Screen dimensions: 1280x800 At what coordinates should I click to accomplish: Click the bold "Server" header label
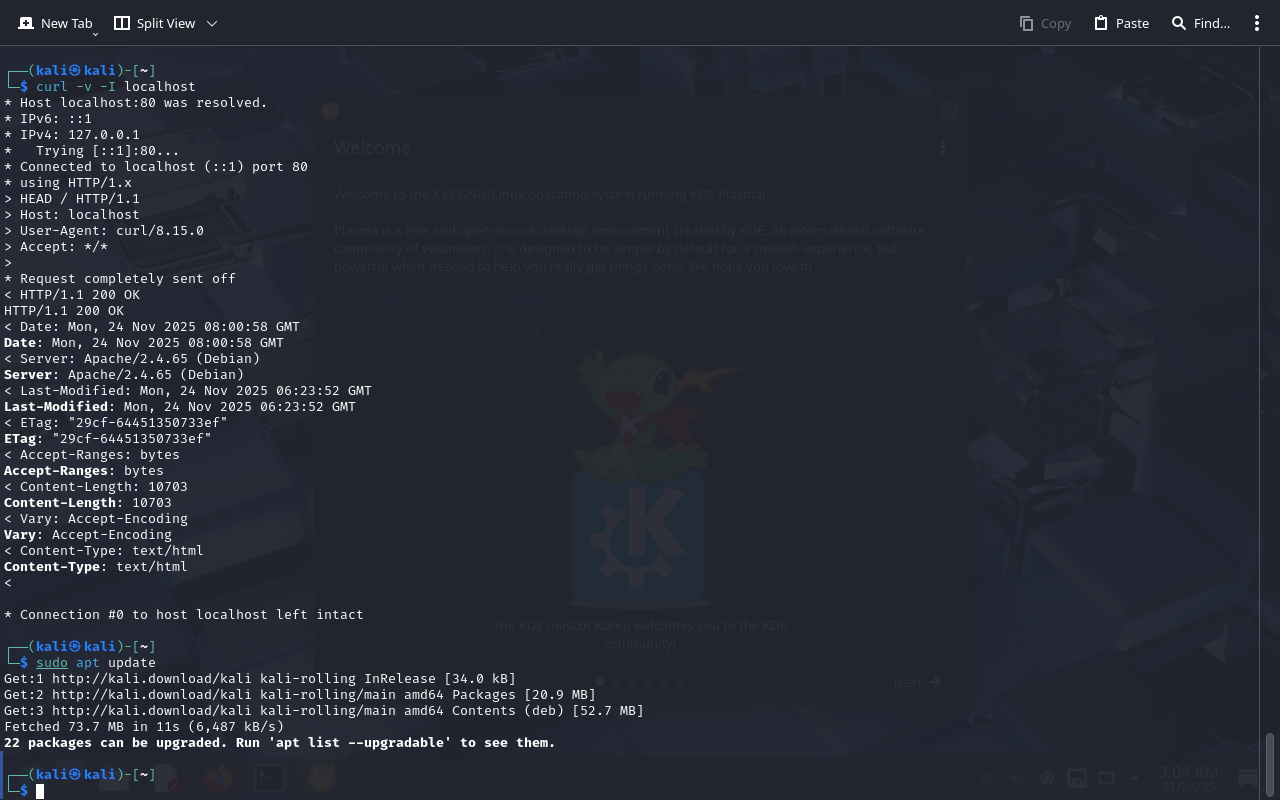coord(28,375)
